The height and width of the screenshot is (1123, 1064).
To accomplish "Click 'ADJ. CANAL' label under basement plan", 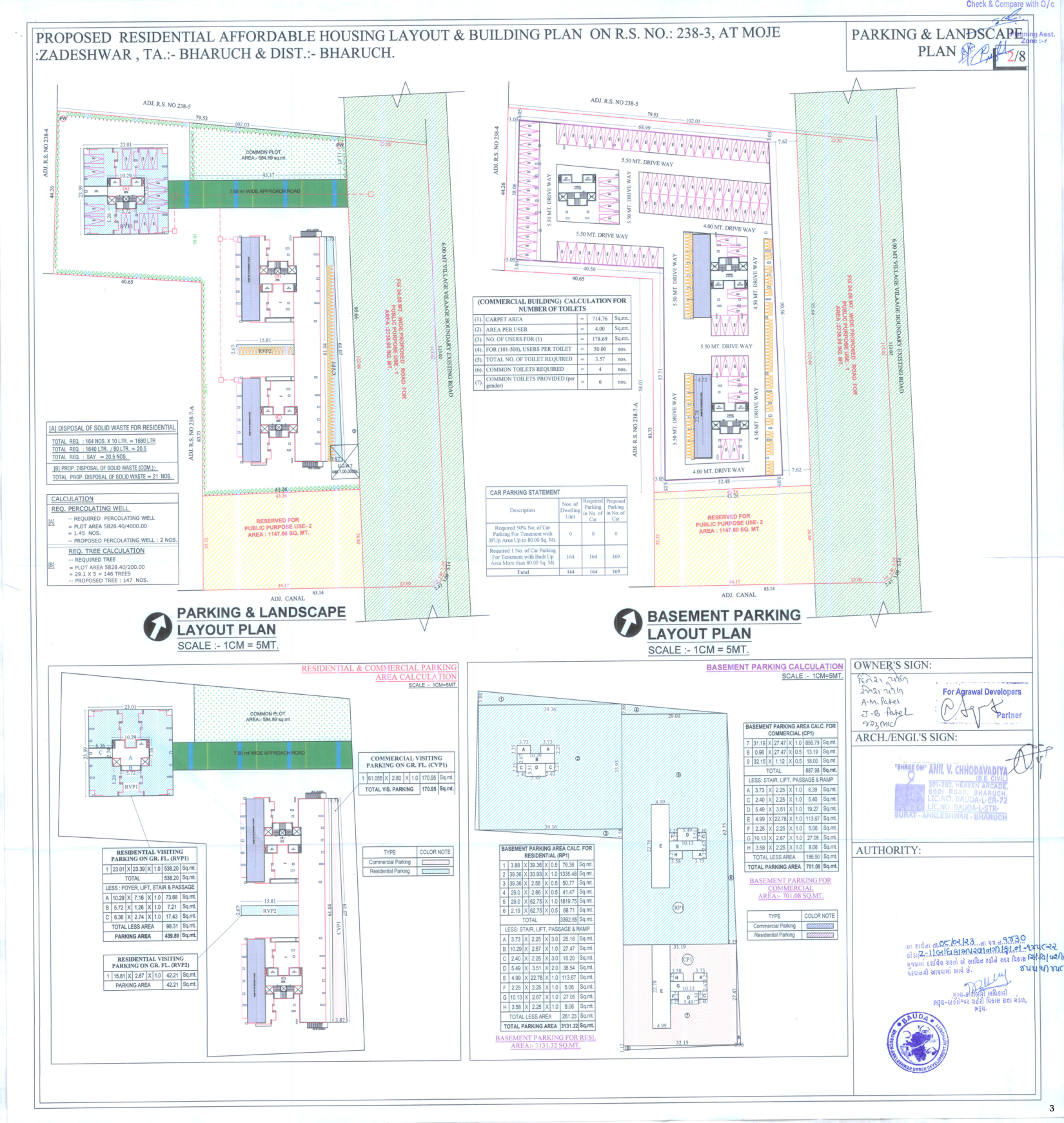I will [x=738, y=595].
